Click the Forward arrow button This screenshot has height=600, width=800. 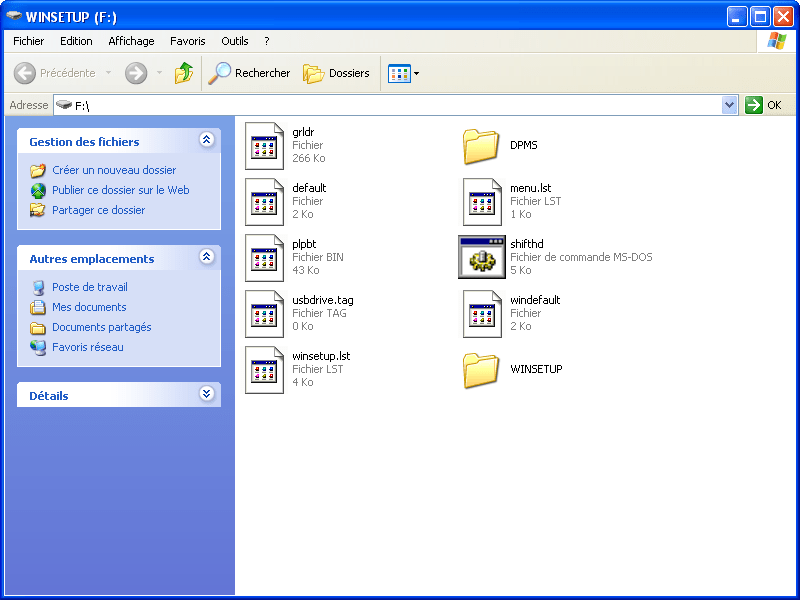pyautogui.click(x=136, y=73)
